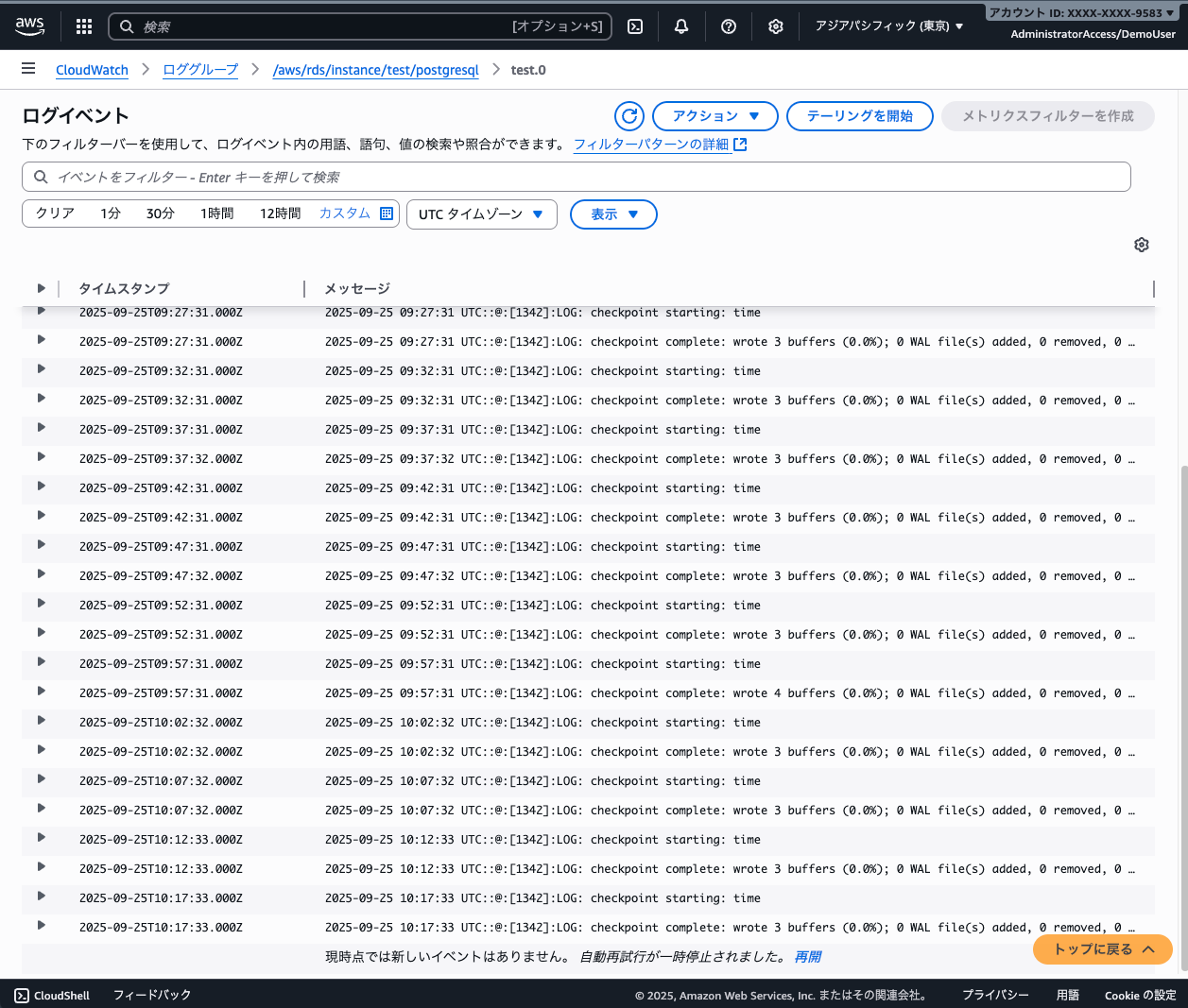This screenshot has height=1008, width=1188.
Task: Open the account ID dropdown
Action: coord(1082,13)
